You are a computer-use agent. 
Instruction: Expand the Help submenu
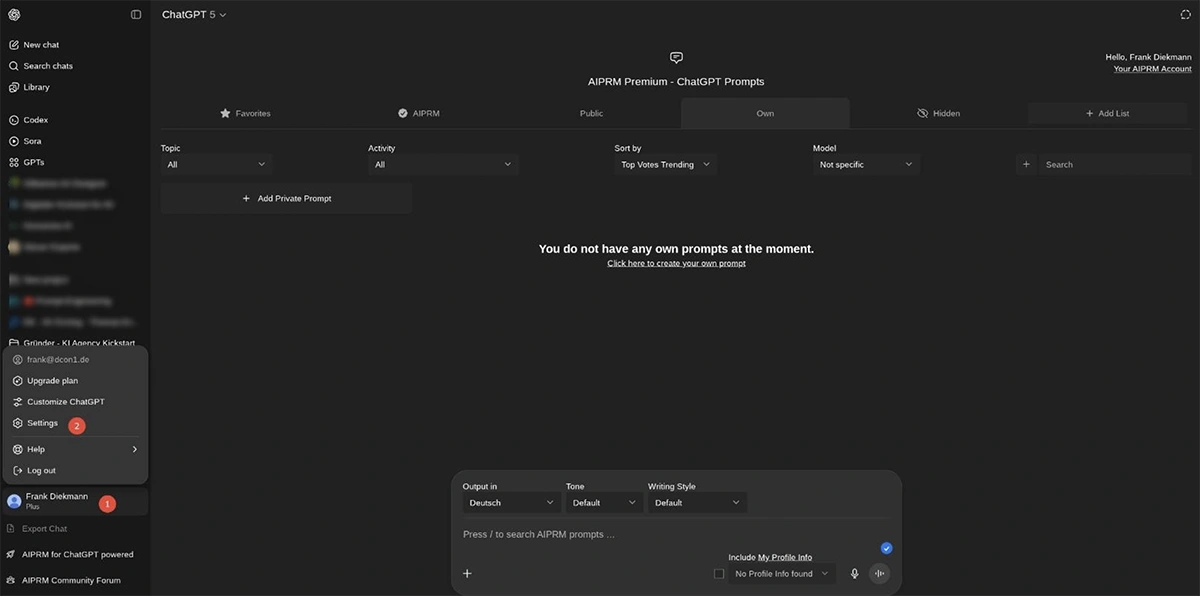point(75,449)
